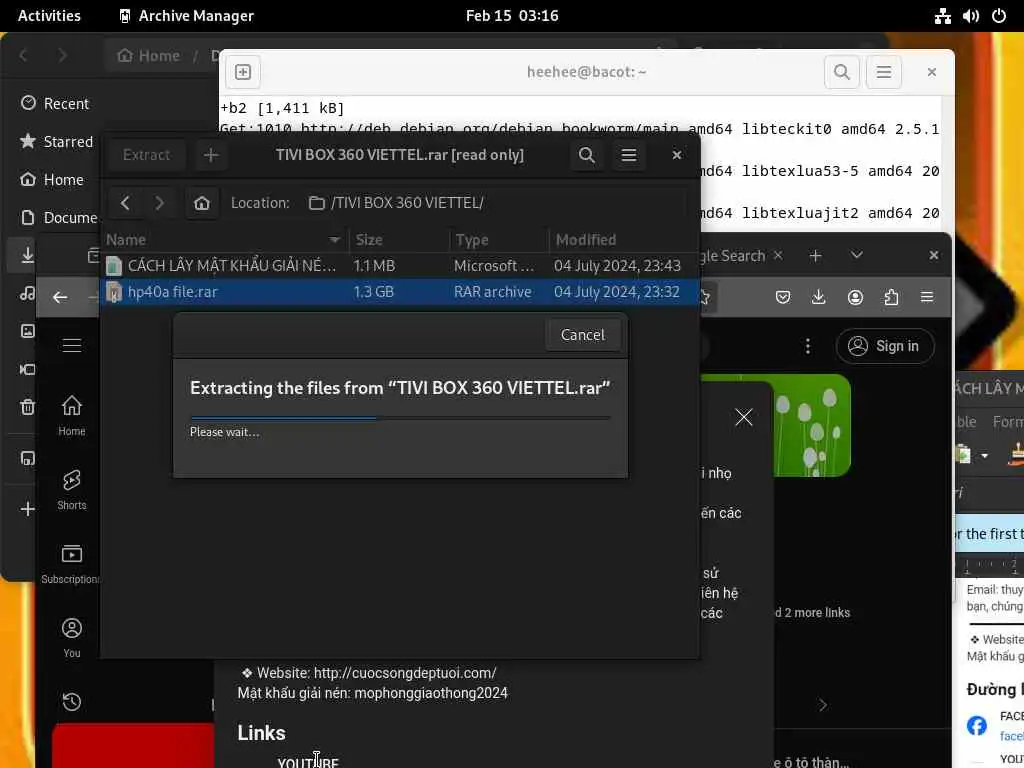Open search in the terminal window
Viewport: 1024px width, 768px height.
click(x=842, y=72)
